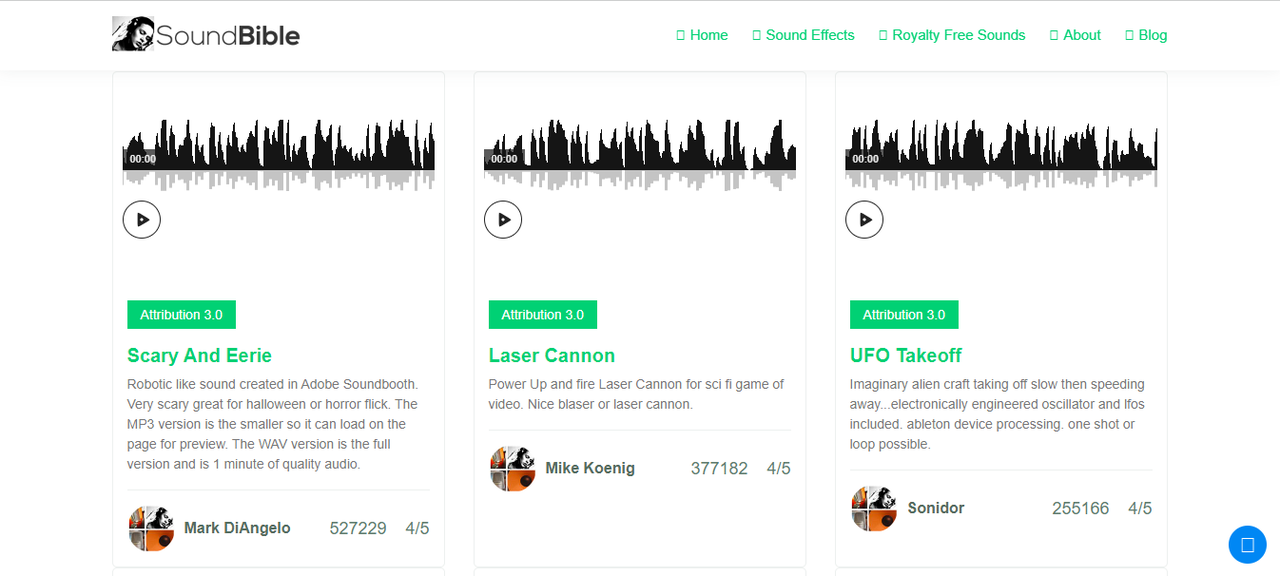This screenshot has width=1280, height=576.
Task: Click the Scary And Eerie description text
Action: click(x=273, y=424)
